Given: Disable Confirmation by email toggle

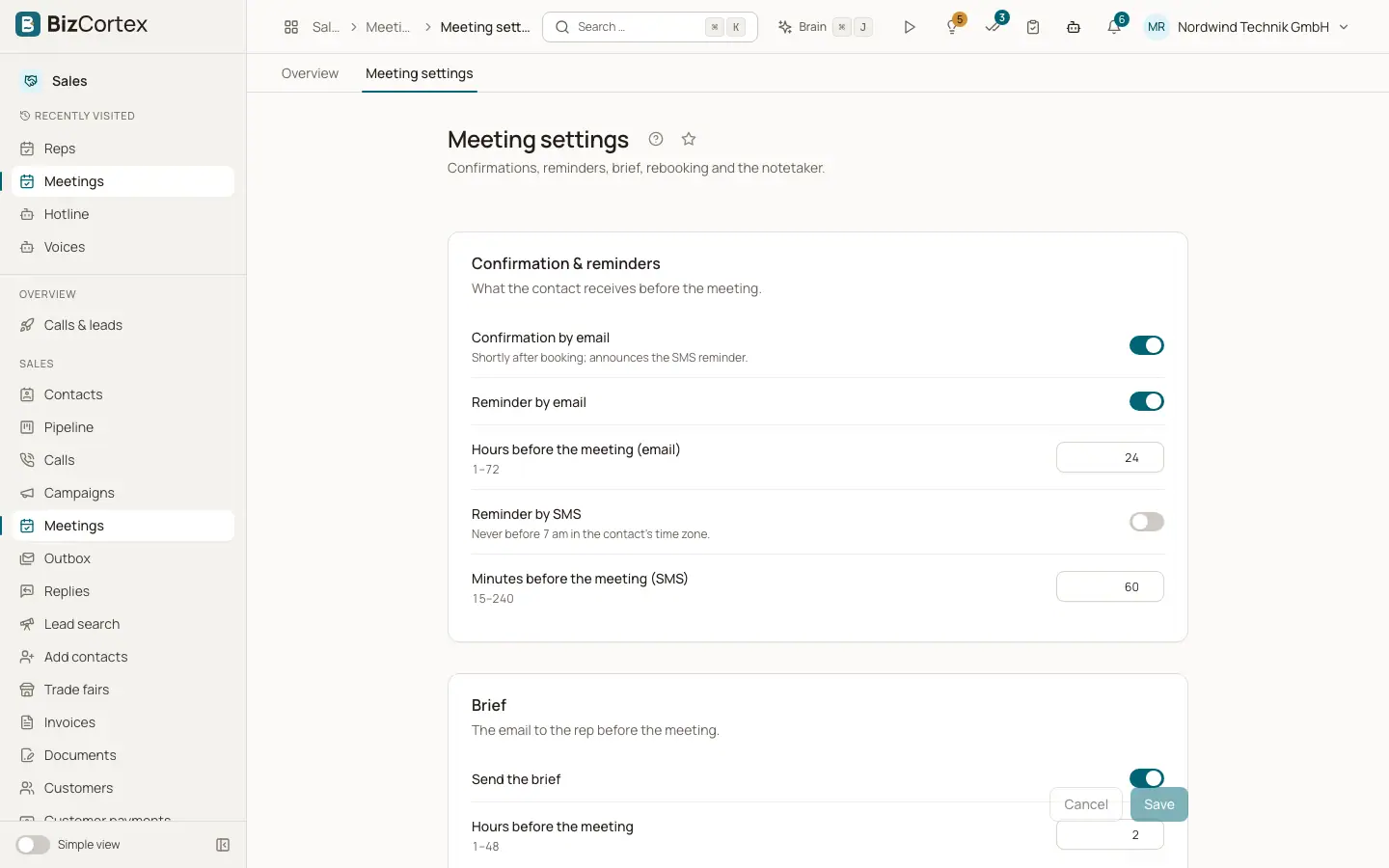Looking at the screenshot, I should coord(1147,345).
